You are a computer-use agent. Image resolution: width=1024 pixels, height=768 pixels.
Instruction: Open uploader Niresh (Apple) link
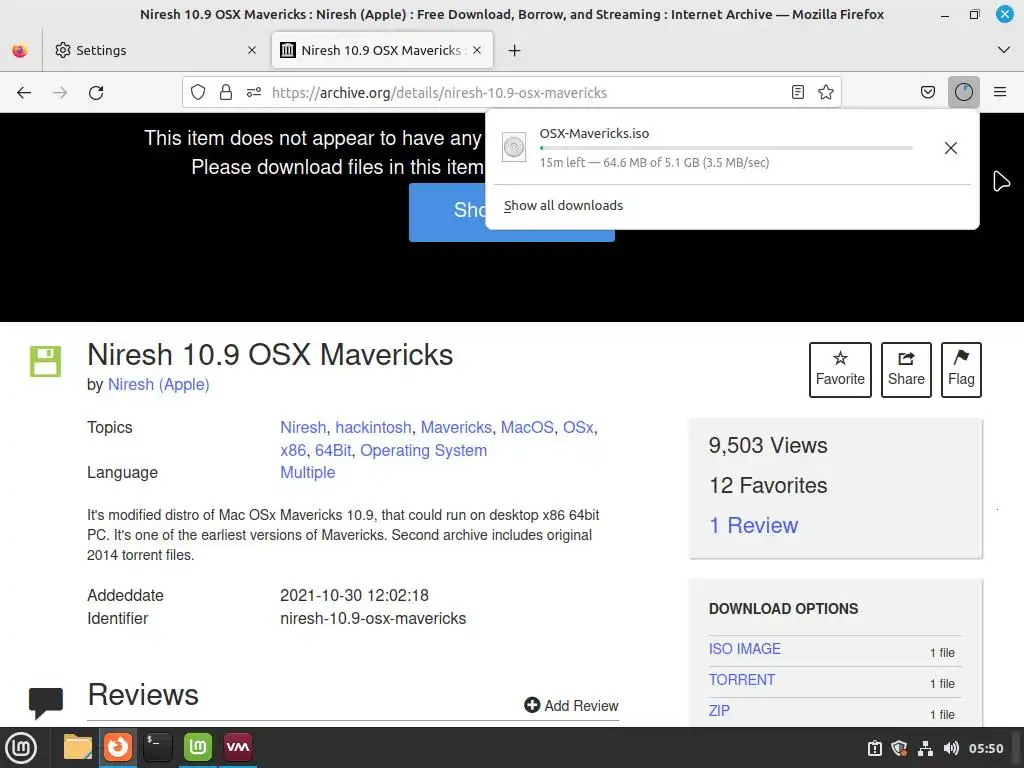pos(158,385)
